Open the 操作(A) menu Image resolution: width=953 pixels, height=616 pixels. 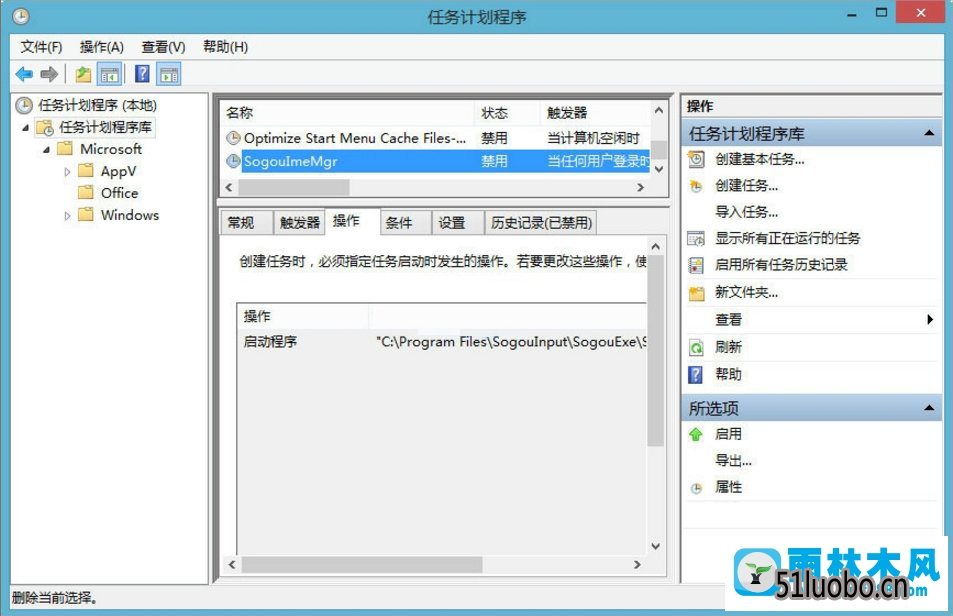(101, 47)
